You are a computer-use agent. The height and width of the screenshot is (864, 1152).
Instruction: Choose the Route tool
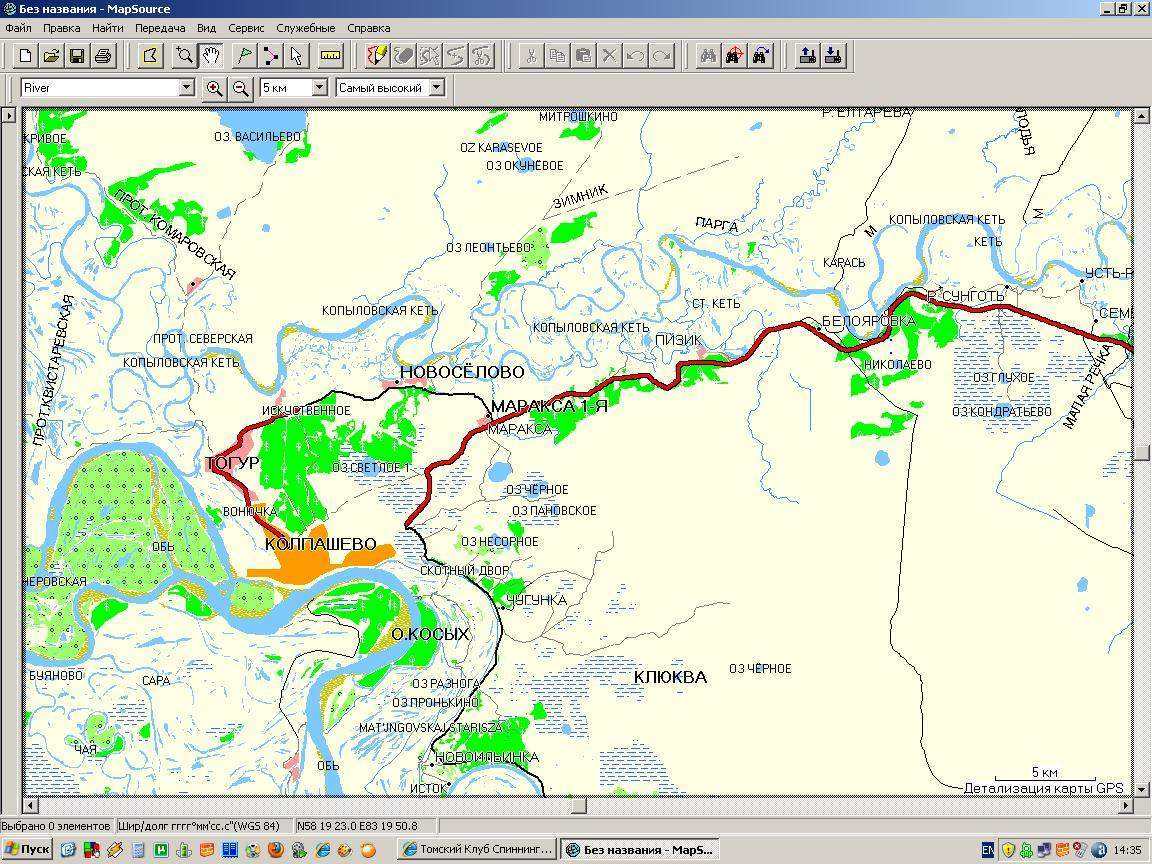(270, 56)
